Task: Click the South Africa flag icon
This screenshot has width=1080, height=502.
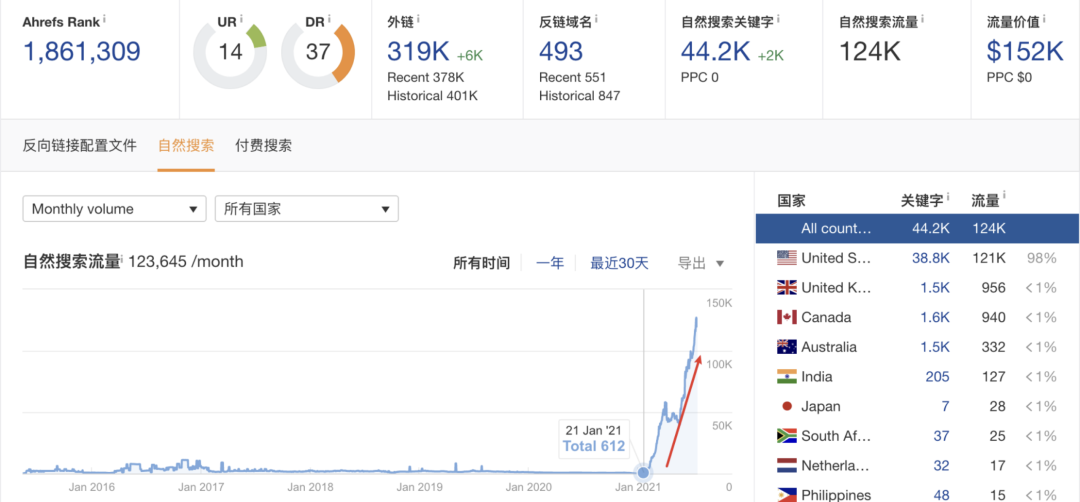Action: coord(787,436)
